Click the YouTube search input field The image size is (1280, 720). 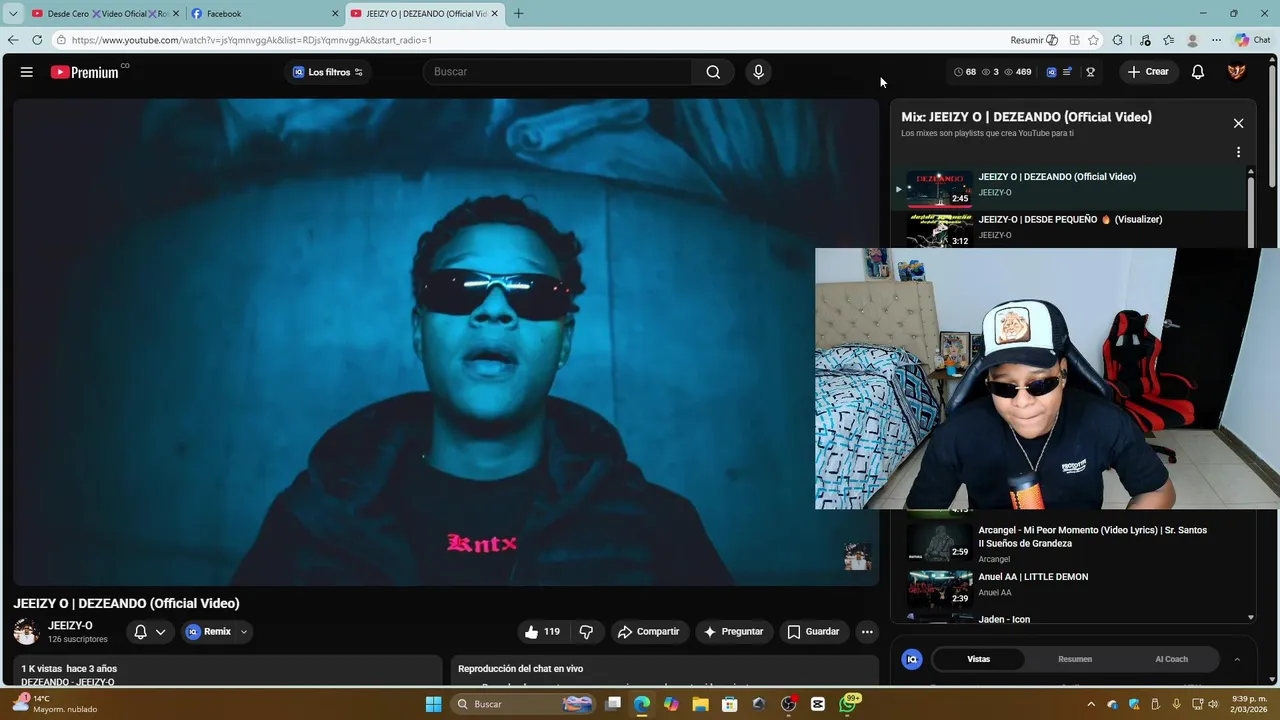(x=558, y=72)
